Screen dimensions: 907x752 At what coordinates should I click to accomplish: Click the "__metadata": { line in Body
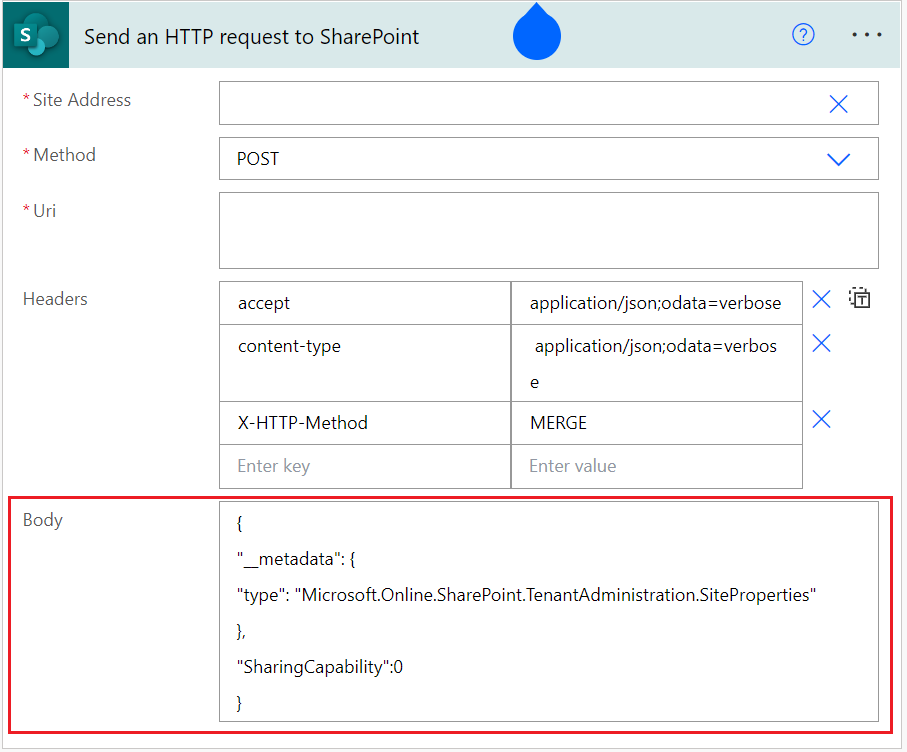point(296,559)
